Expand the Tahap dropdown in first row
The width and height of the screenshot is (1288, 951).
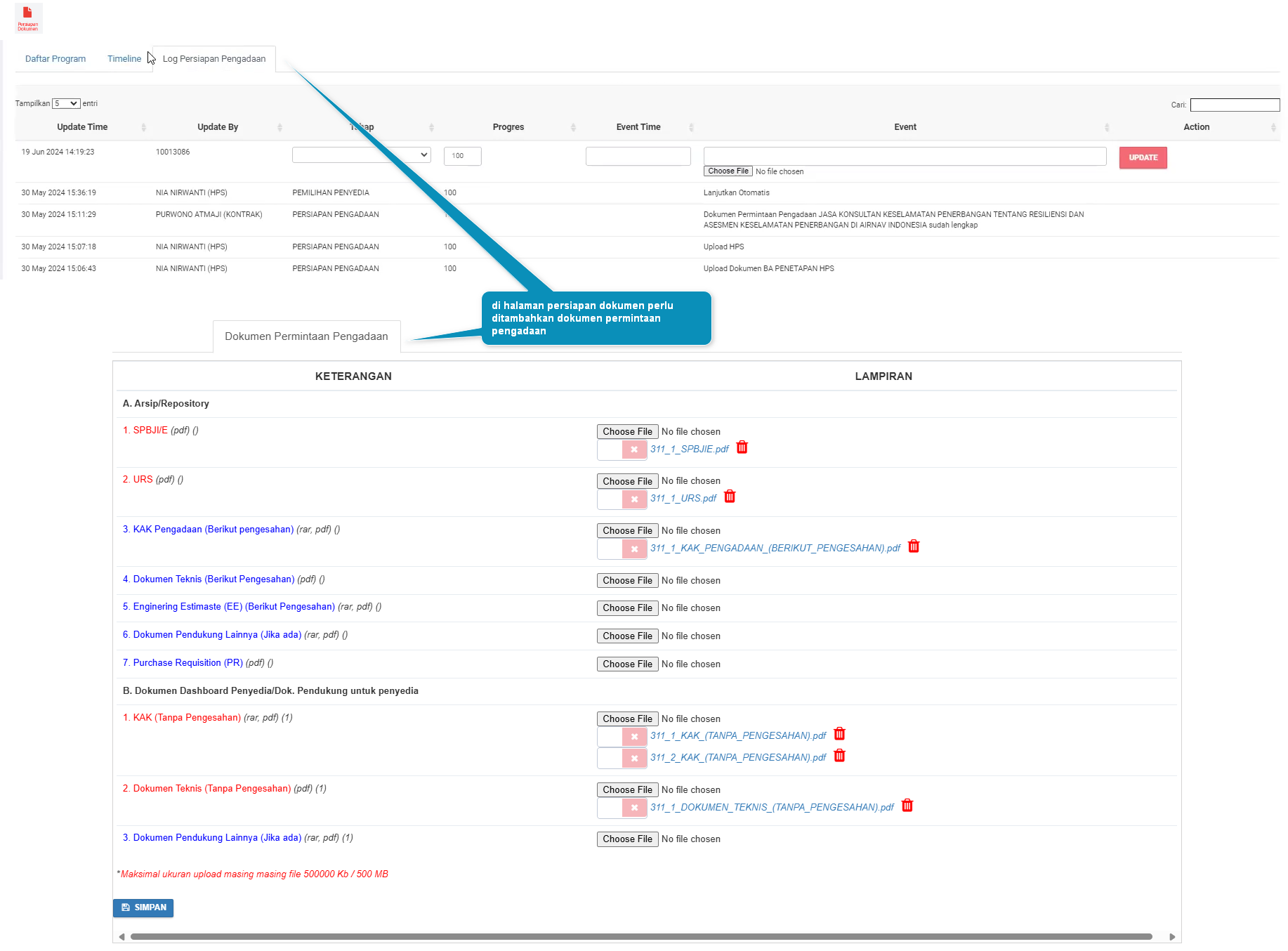coord(361,155)
